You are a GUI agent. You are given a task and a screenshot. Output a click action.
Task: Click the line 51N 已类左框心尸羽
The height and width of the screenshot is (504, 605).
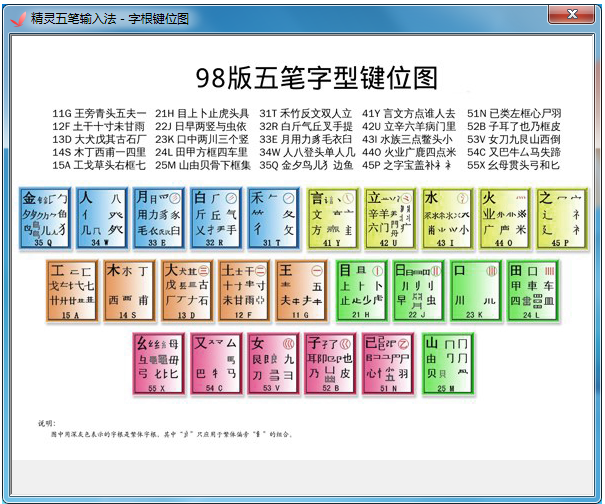(x=514, y=113)
